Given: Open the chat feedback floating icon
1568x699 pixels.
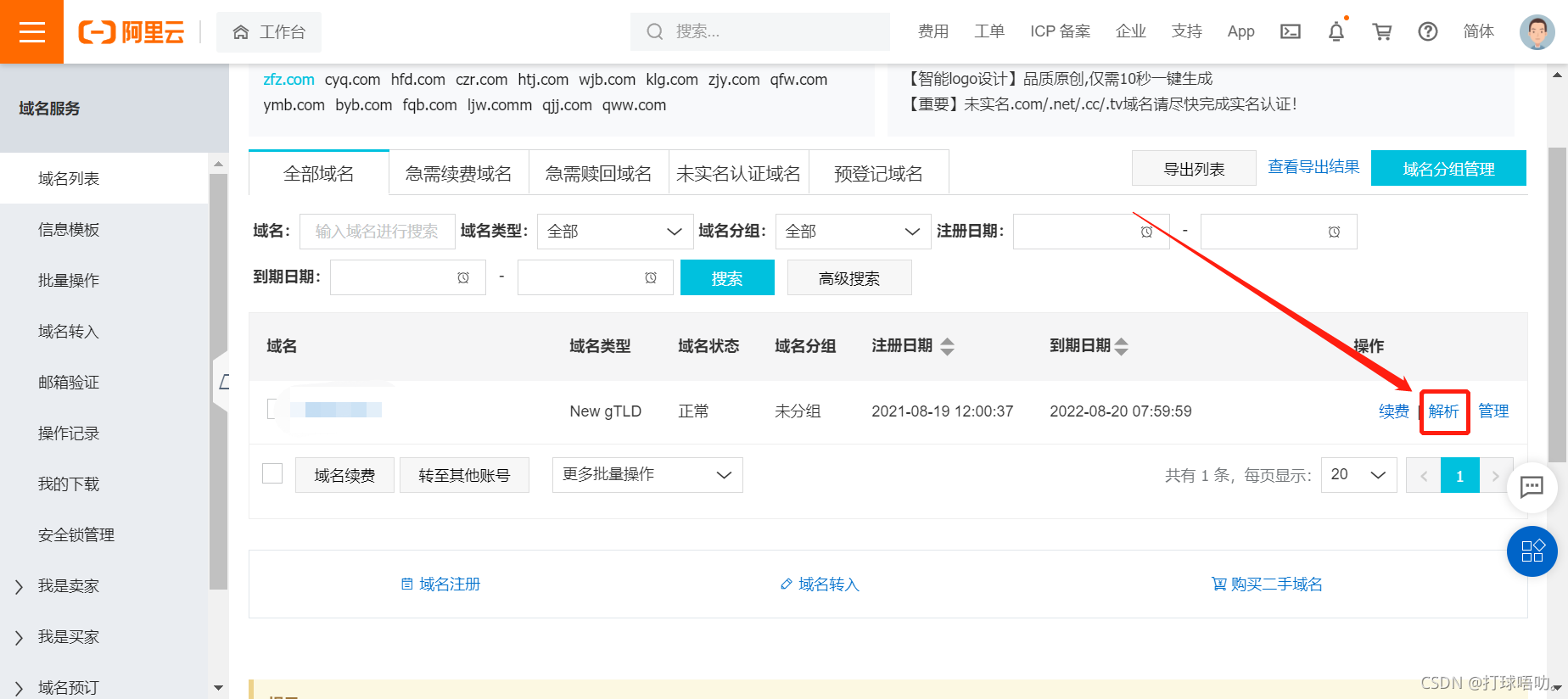Looking at the screenshot, I should 1531,487.
